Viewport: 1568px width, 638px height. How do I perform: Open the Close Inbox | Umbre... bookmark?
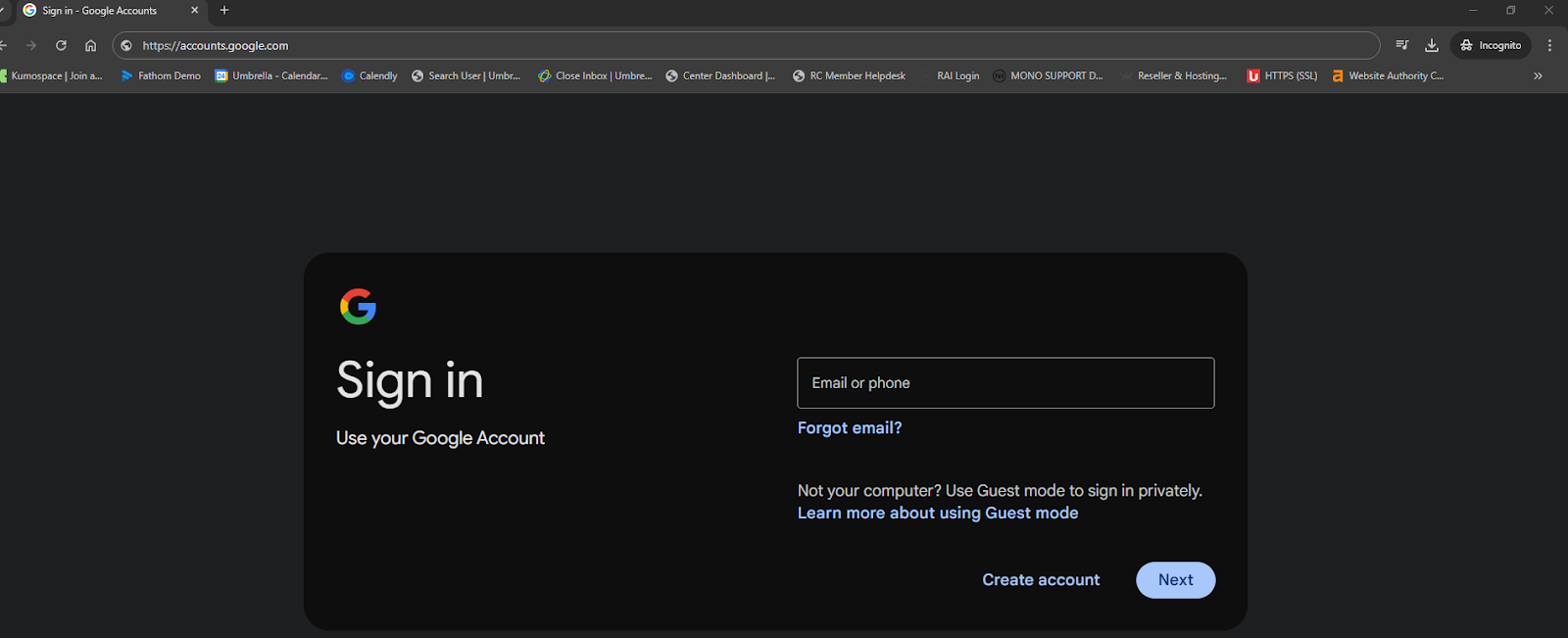[595, 75]
